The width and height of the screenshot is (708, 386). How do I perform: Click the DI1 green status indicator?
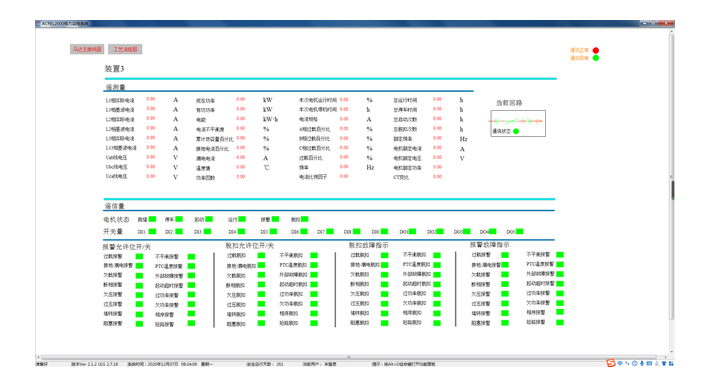click(152, 232)
